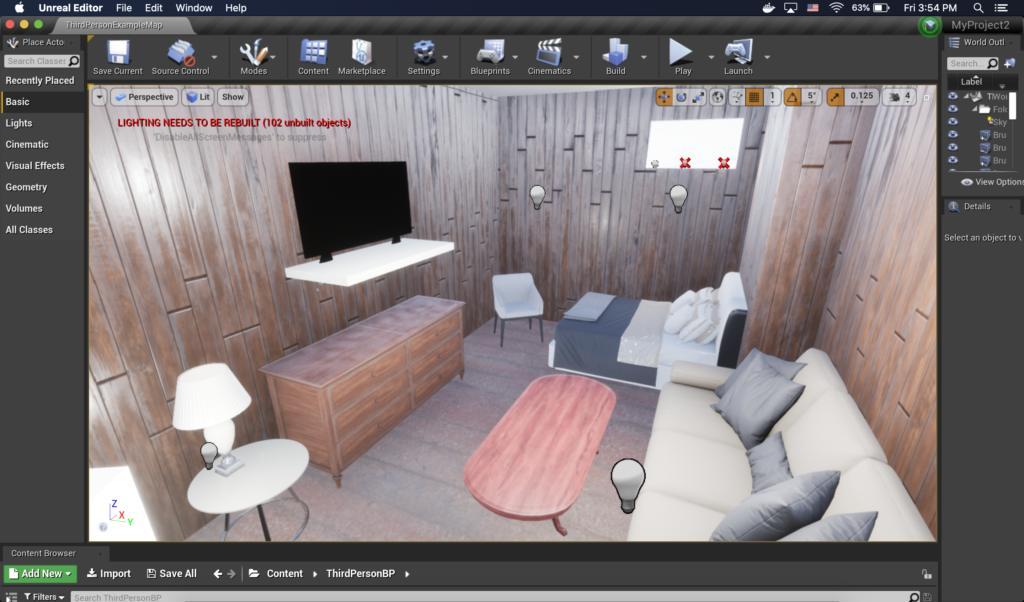
Task: Open the Window menu
Action: [194, 8]
